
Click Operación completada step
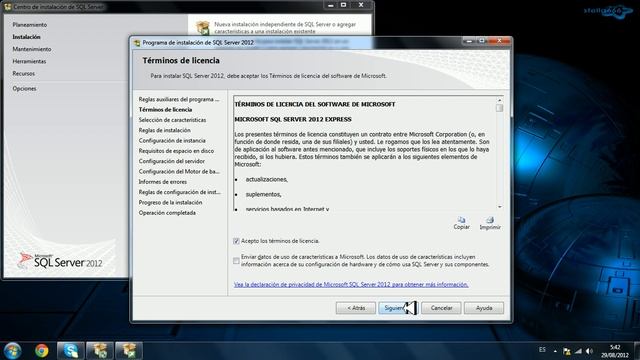pyautogui.click(x=167, y=213)
